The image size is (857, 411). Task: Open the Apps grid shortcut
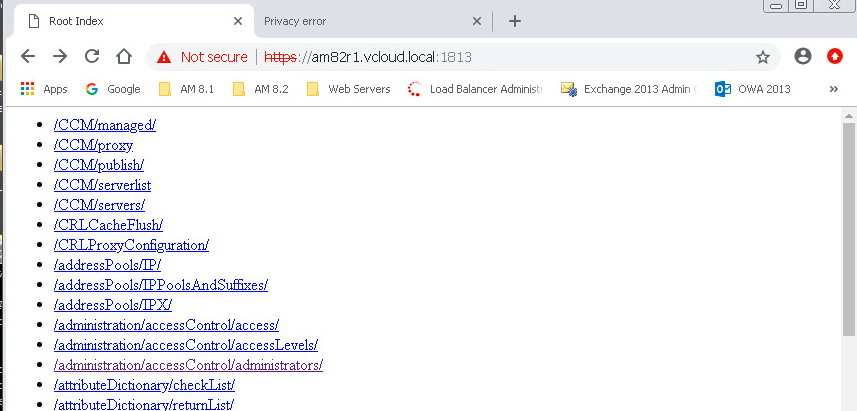[44, 89]
